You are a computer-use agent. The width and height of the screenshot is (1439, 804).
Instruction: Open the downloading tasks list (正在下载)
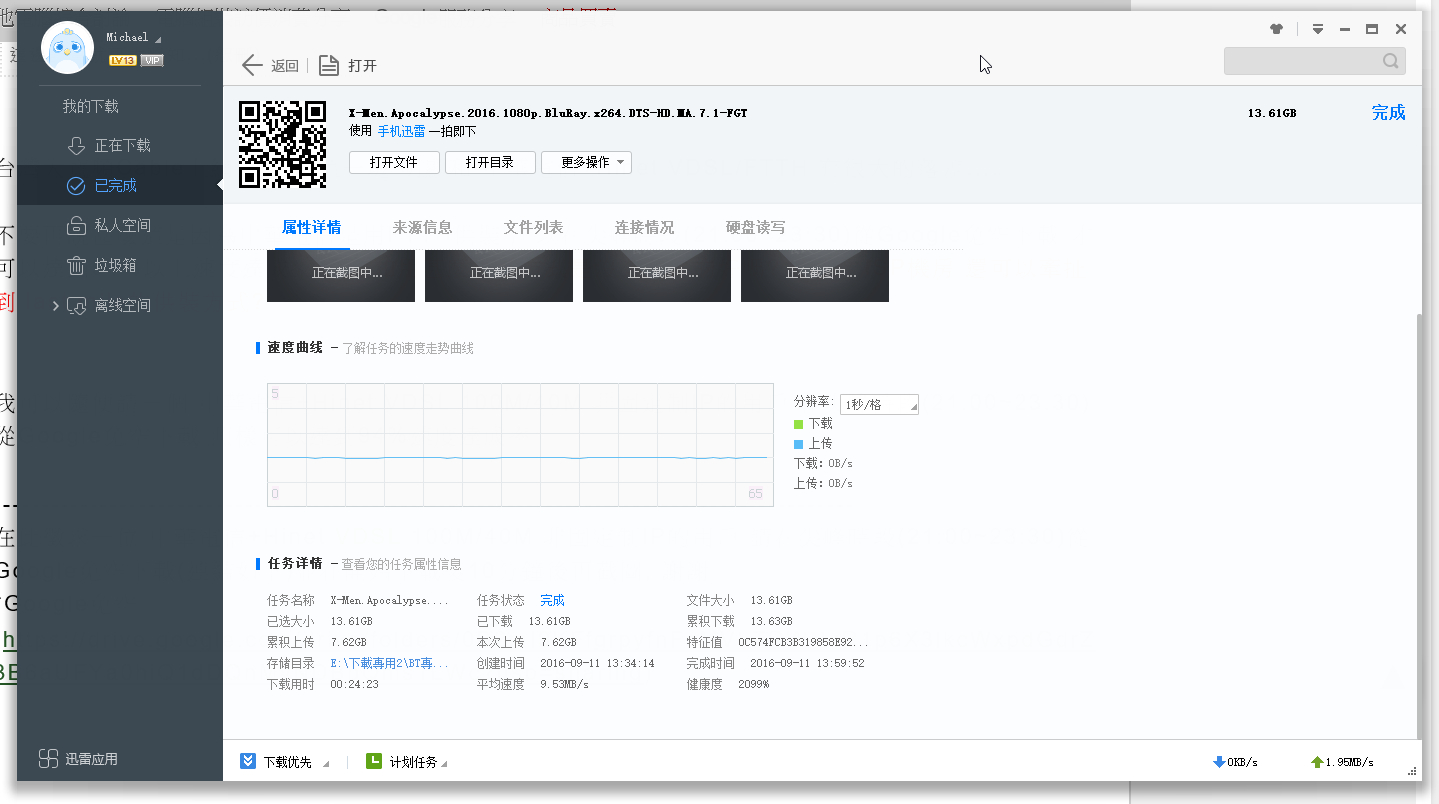pyautogui.click(x=122, y=145)
